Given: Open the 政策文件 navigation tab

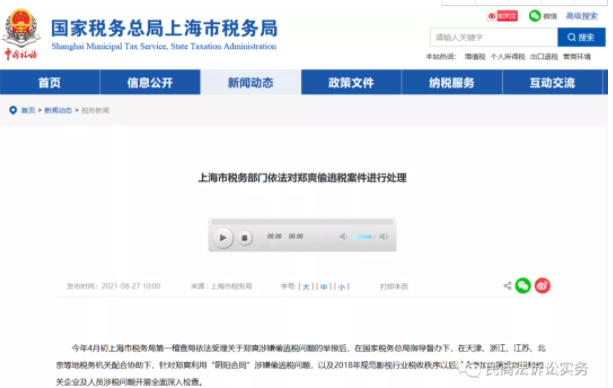Looking at the screenshot, I should coord(351,82).
